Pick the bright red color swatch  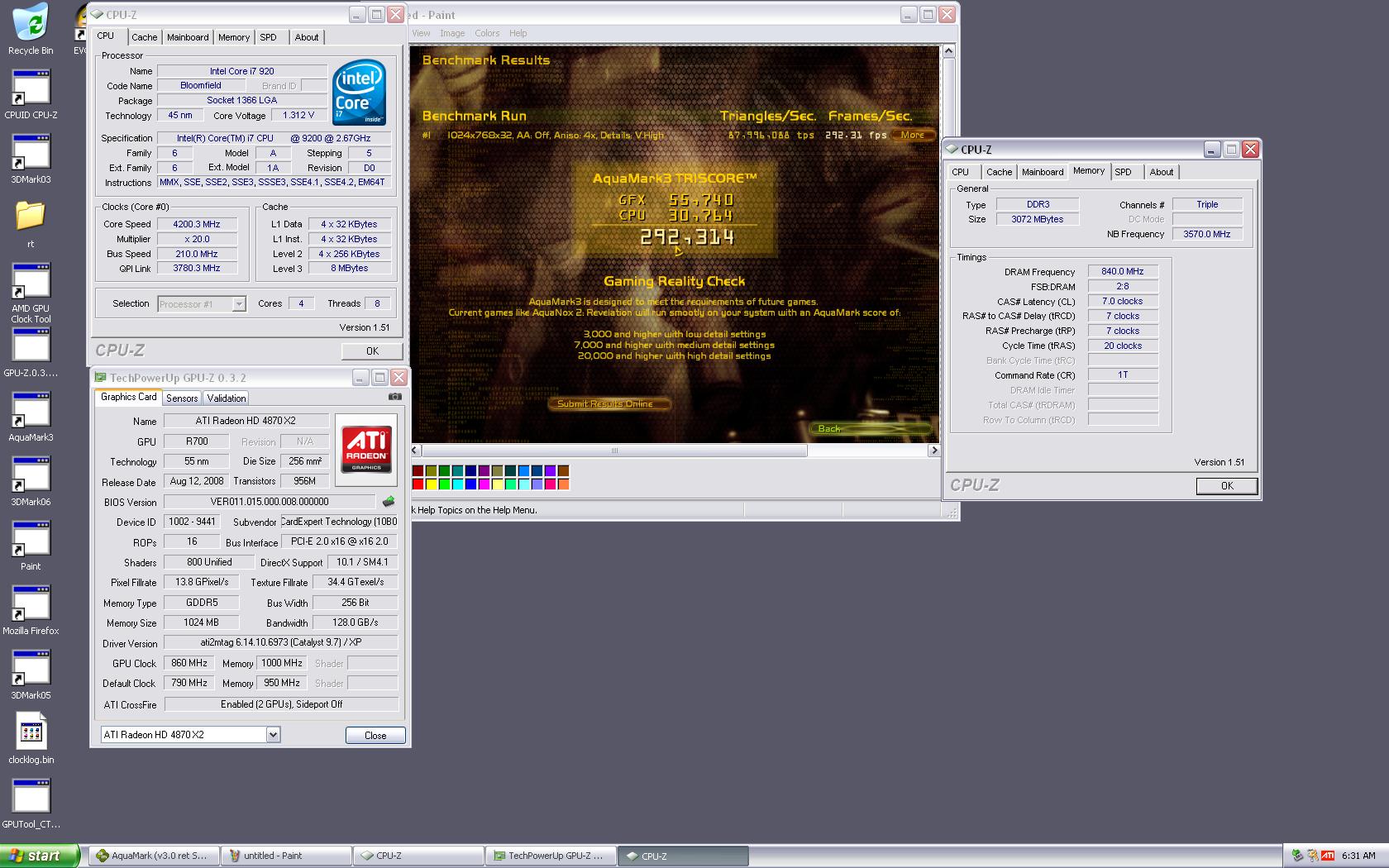click(x=418, y=484)
